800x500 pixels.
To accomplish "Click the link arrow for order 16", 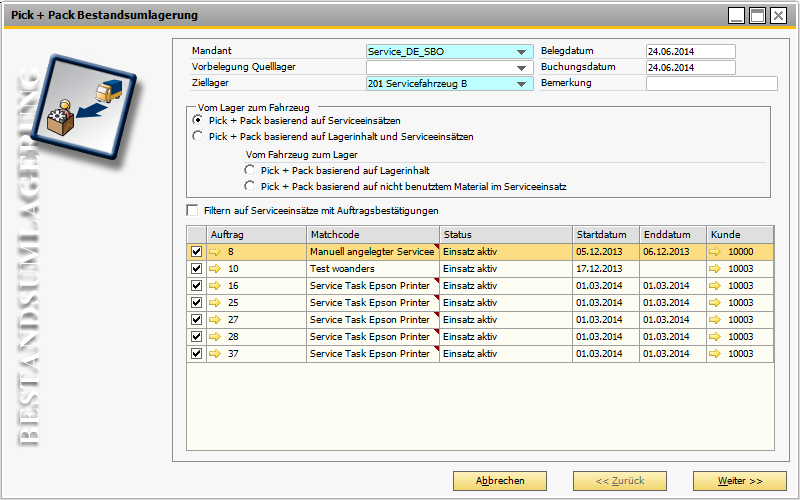I will coord(215,286).
